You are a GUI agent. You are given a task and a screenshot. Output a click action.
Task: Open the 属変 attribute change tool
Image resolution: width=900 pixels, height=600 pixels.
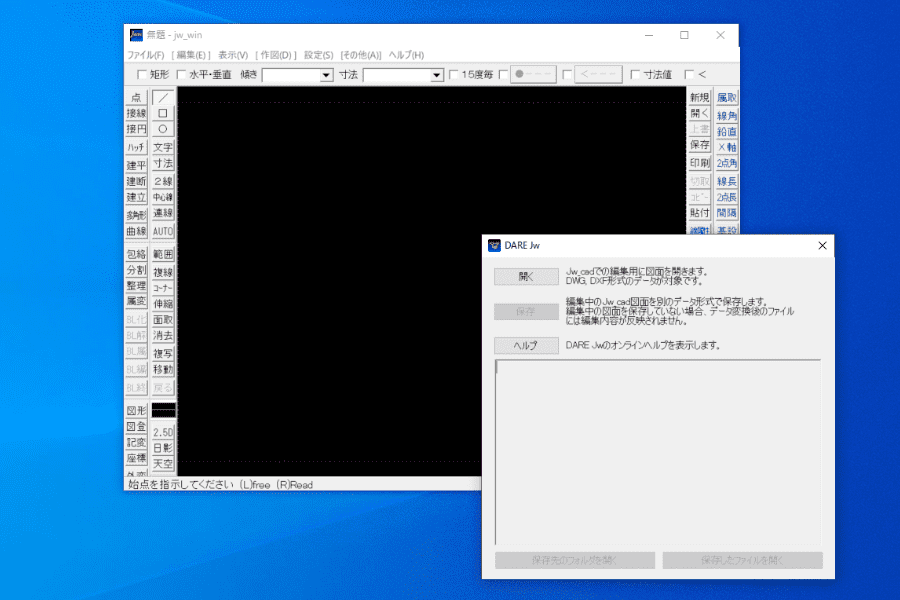point(136,301)
